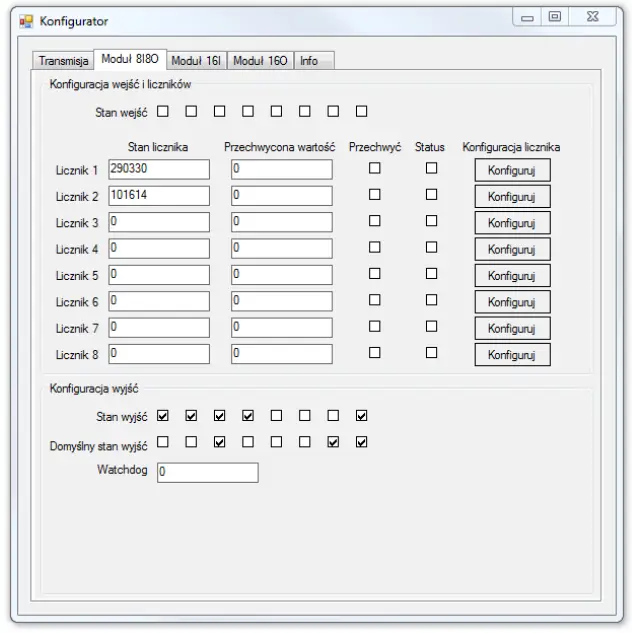The height and width of the screenshot is (633, 632).
Task: Uncheck the third Stan wyjść checkbox
Action: [220, 415]
